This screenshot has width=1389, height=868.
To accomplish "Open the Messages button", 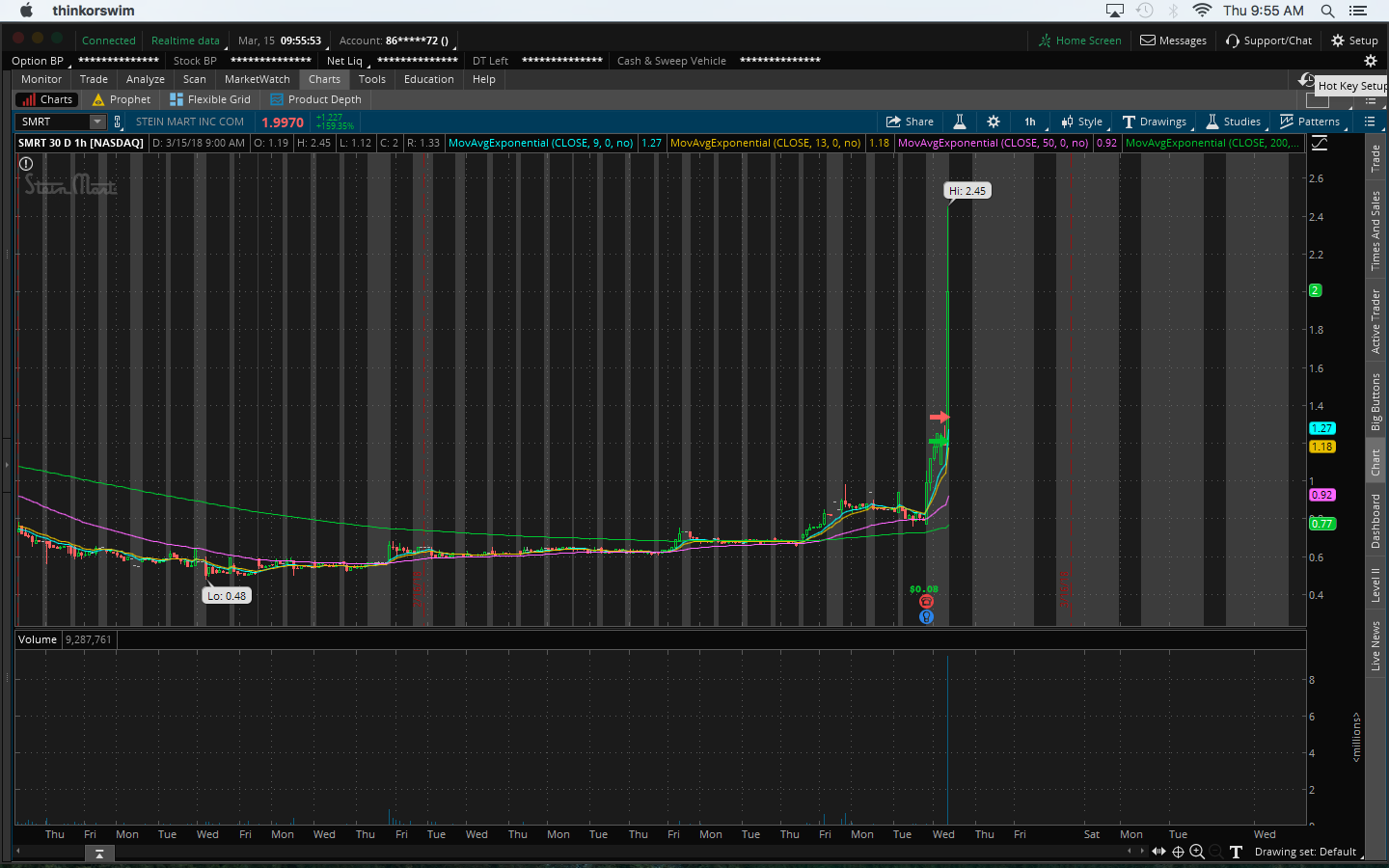I will click(1173, 41).
